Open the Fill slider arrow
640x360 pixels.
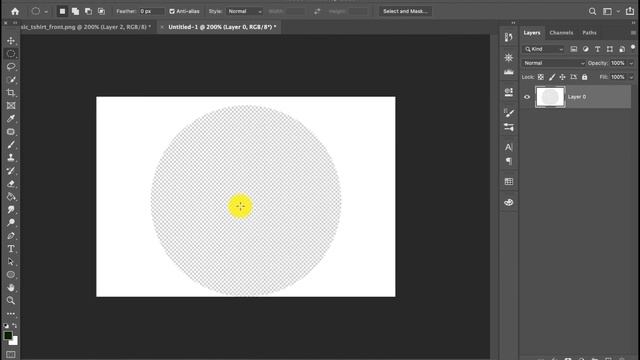coord(631,77)
